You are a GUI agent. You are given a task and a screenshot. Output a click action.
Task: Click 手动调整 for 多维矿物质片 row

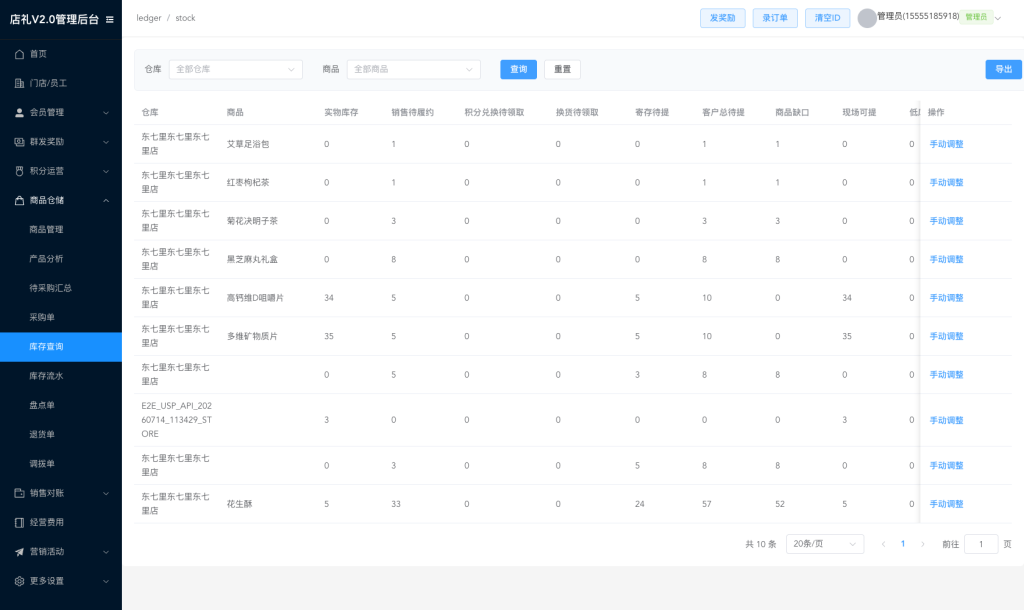click(x=946, y=336)
